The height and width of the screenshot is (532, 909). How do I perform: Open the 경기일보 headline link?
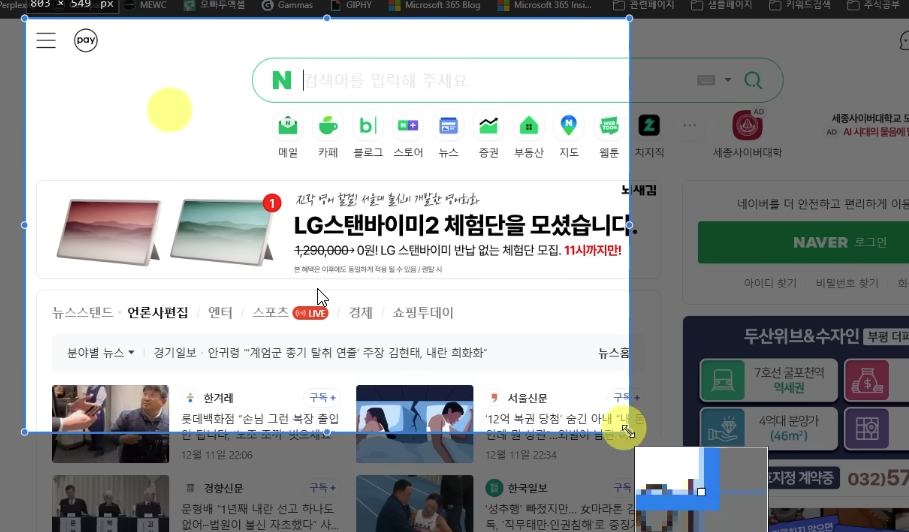(x=320, y=352)
